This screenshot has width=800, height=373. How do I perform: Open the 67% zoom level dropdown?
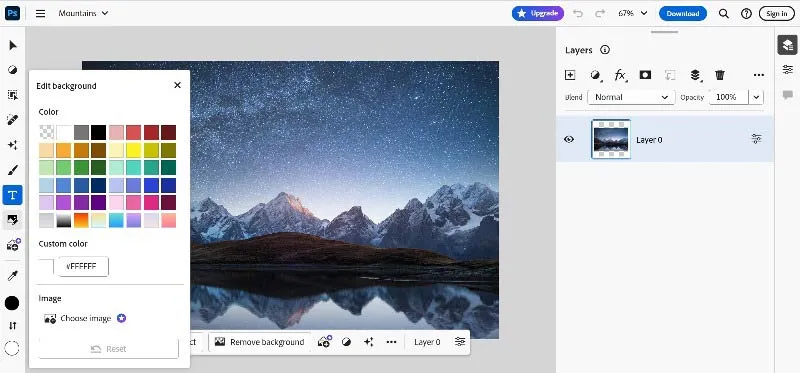click(633, 13)
